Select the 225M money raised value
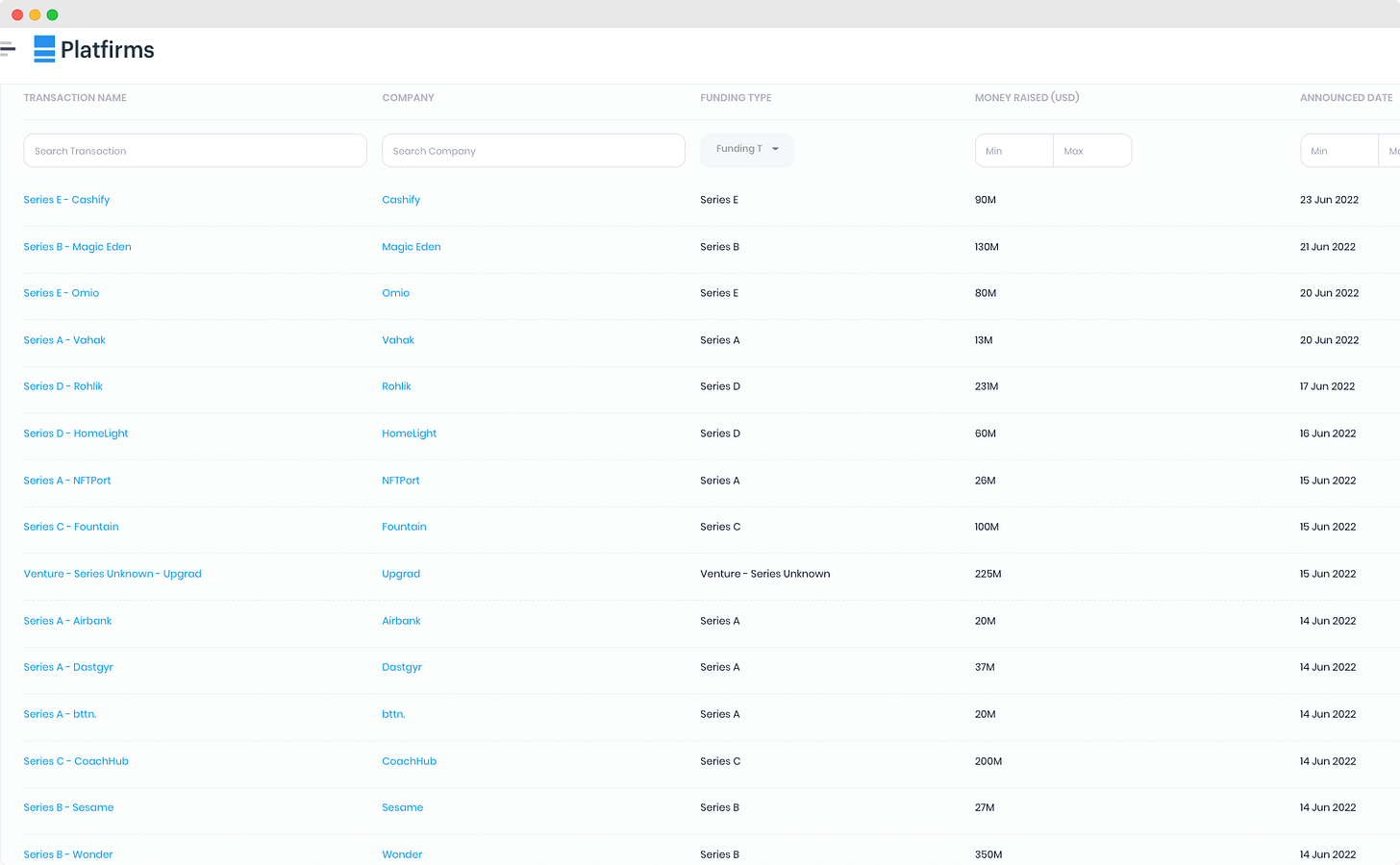This screenshot has width=1400, height=865. coord(987,574)
